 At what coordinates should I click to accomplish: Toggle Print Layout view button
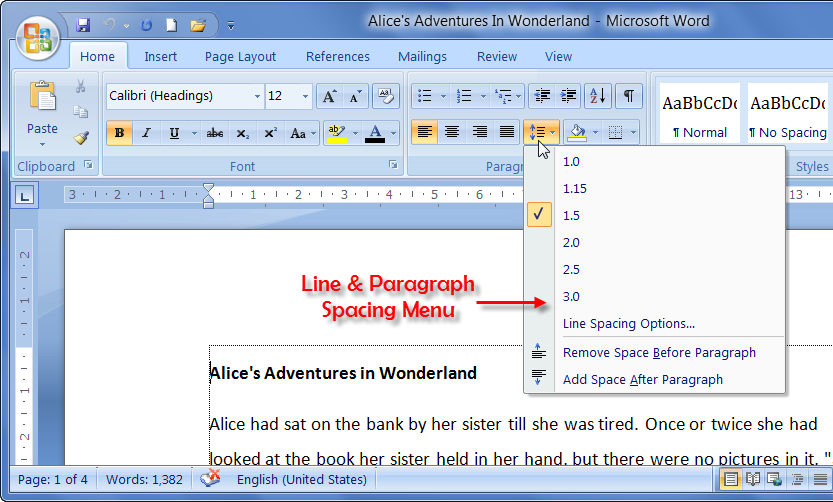pos(730,480)
